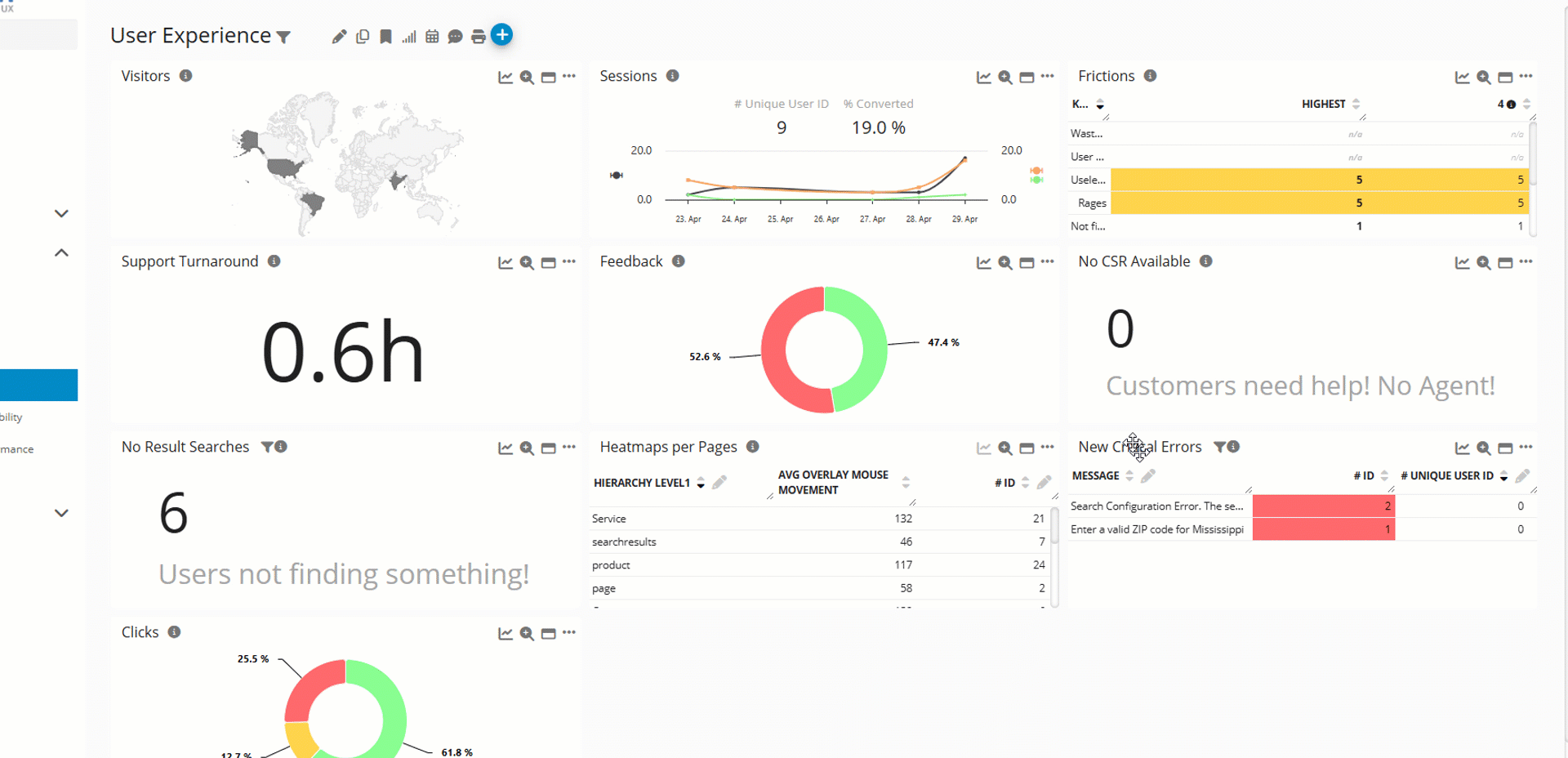Click the Rages row in Frictions table
Image resolution: width=1568 pixels, height=758 pixels.
tap(1298, 203)
